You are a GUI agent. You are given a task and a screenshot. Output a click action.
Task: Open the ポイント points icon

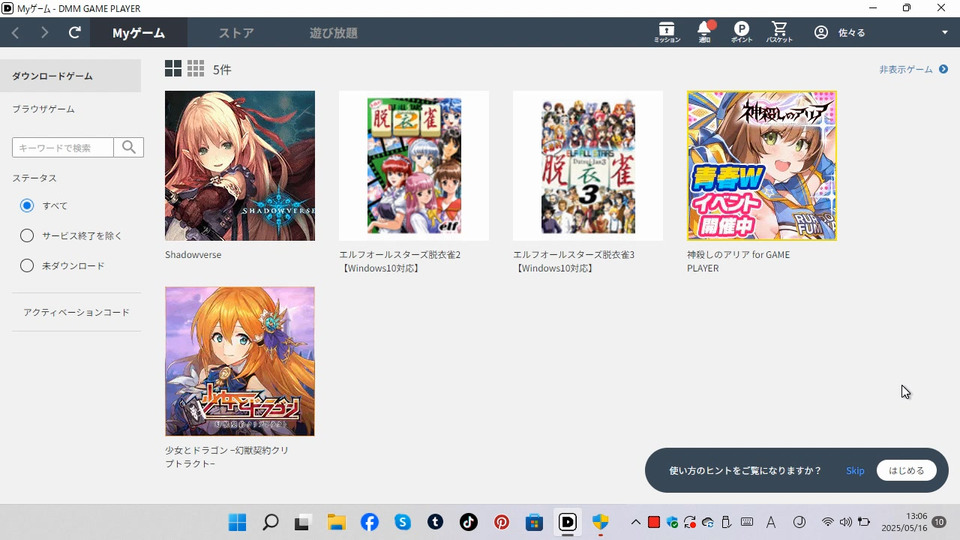[x=741, y=32]
